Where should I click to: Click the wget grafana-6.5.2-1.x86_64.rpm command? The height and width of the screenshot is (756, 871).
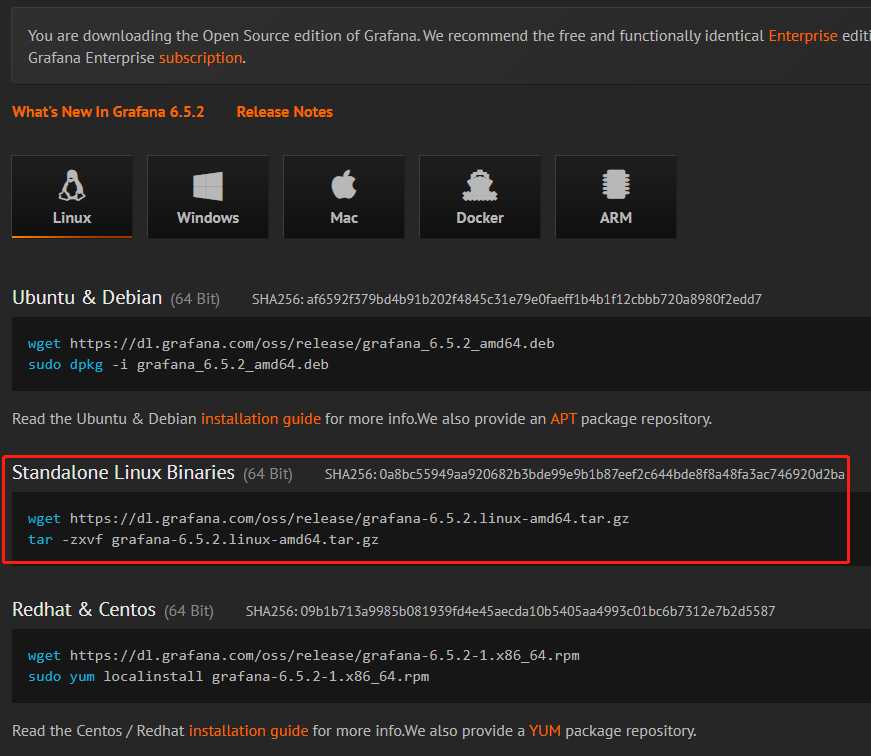point(304,656)
